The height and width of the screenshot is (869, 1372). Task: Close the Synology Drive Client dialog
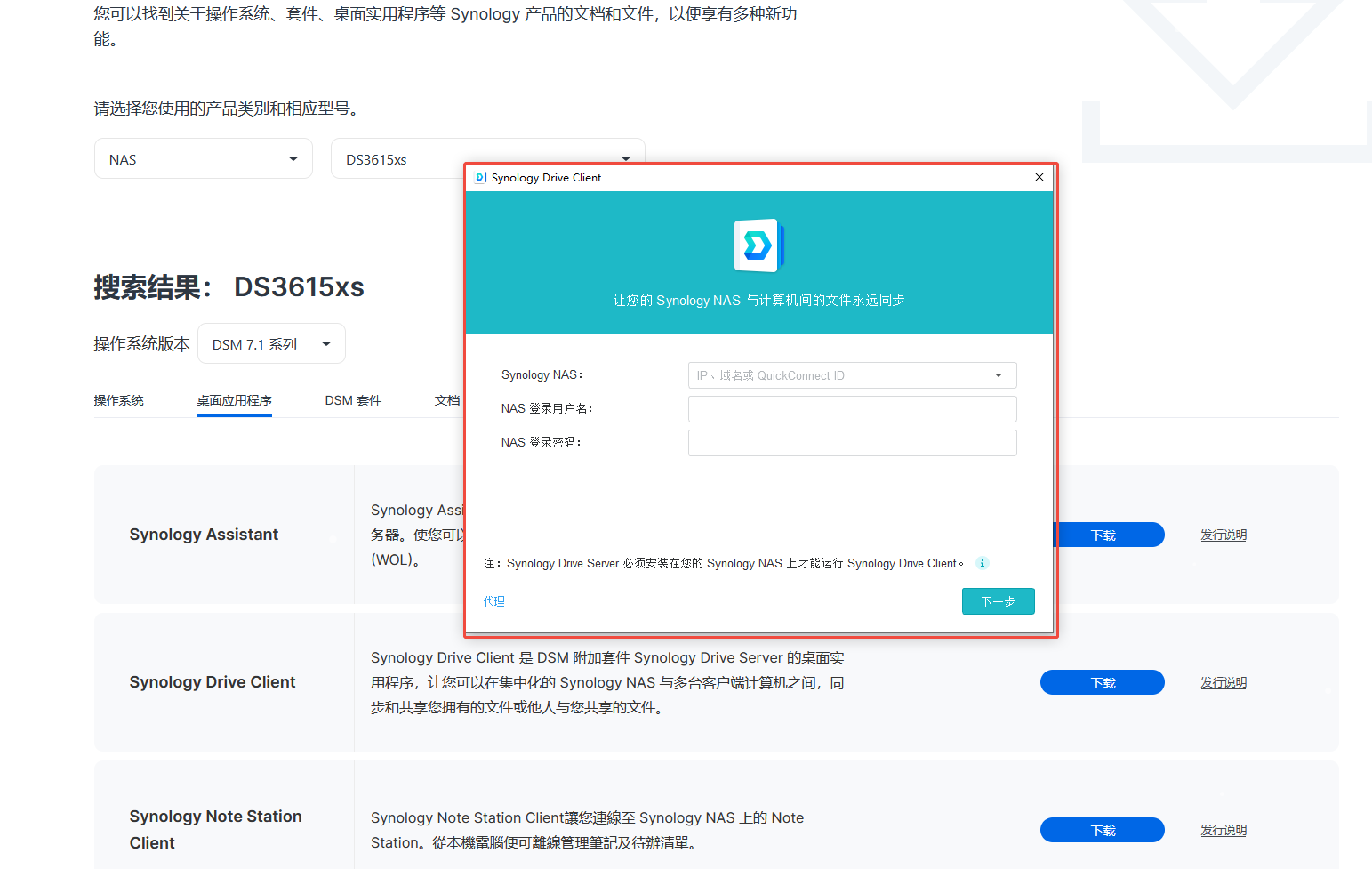pos(1039,177)
